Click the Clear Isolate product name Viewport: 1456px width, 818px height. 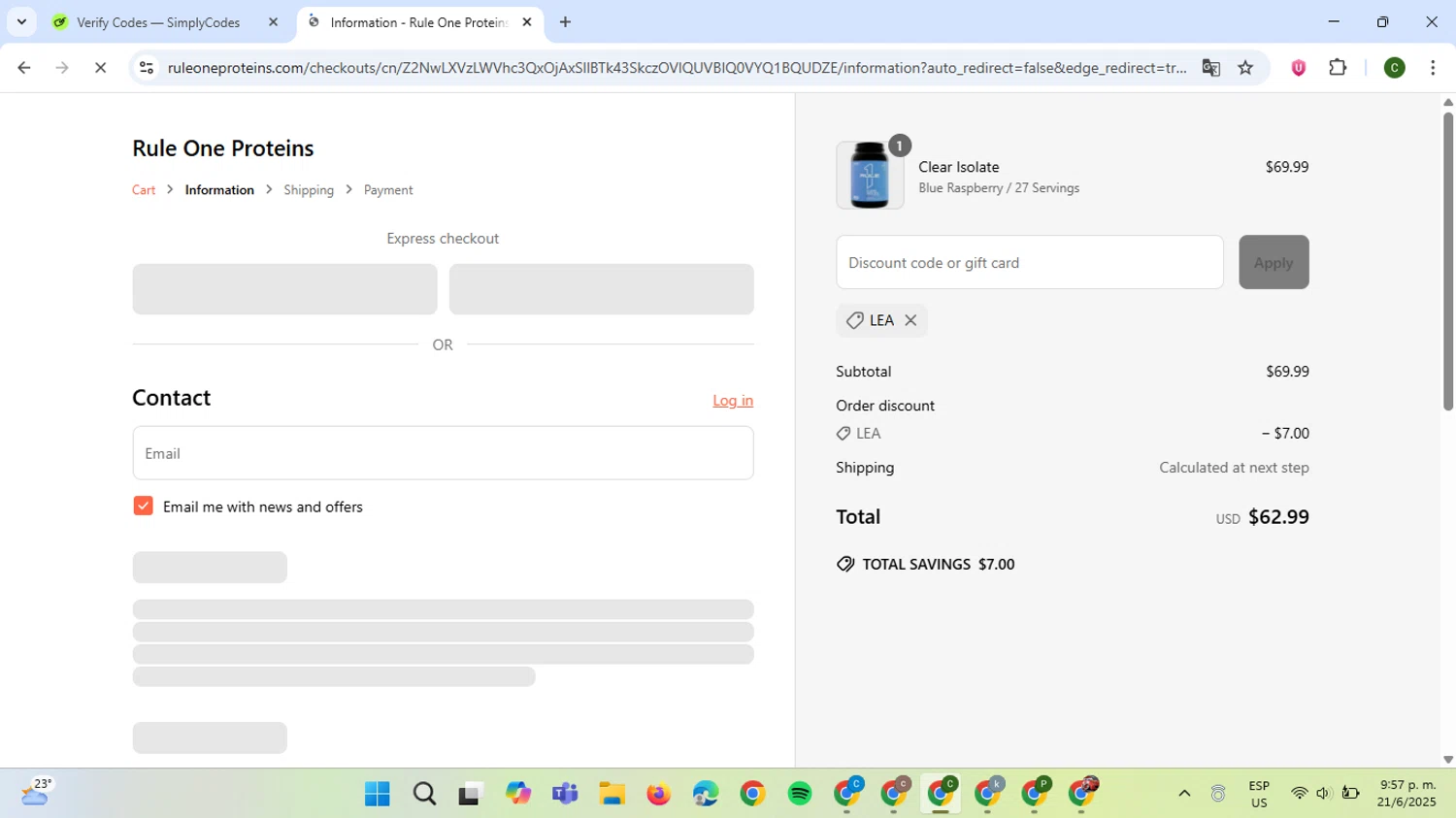[959, 167]
